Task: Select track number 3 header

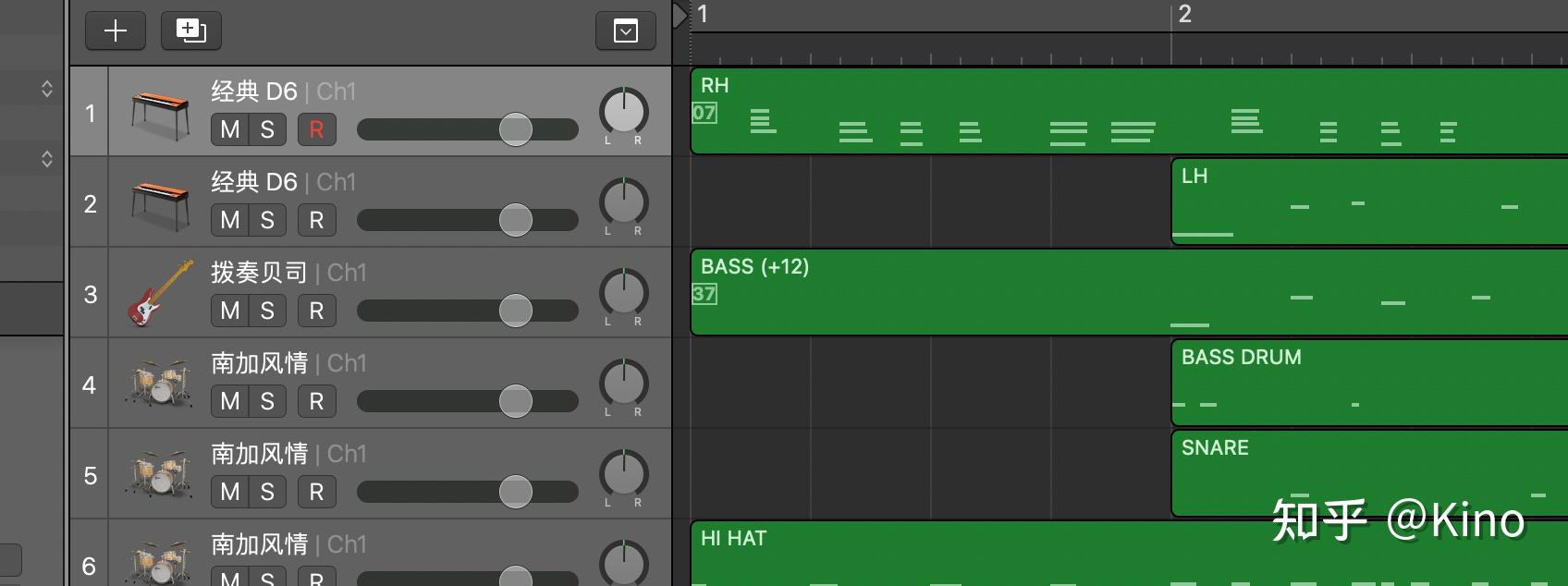Action: pyautogui.click(x=90, y=294)
